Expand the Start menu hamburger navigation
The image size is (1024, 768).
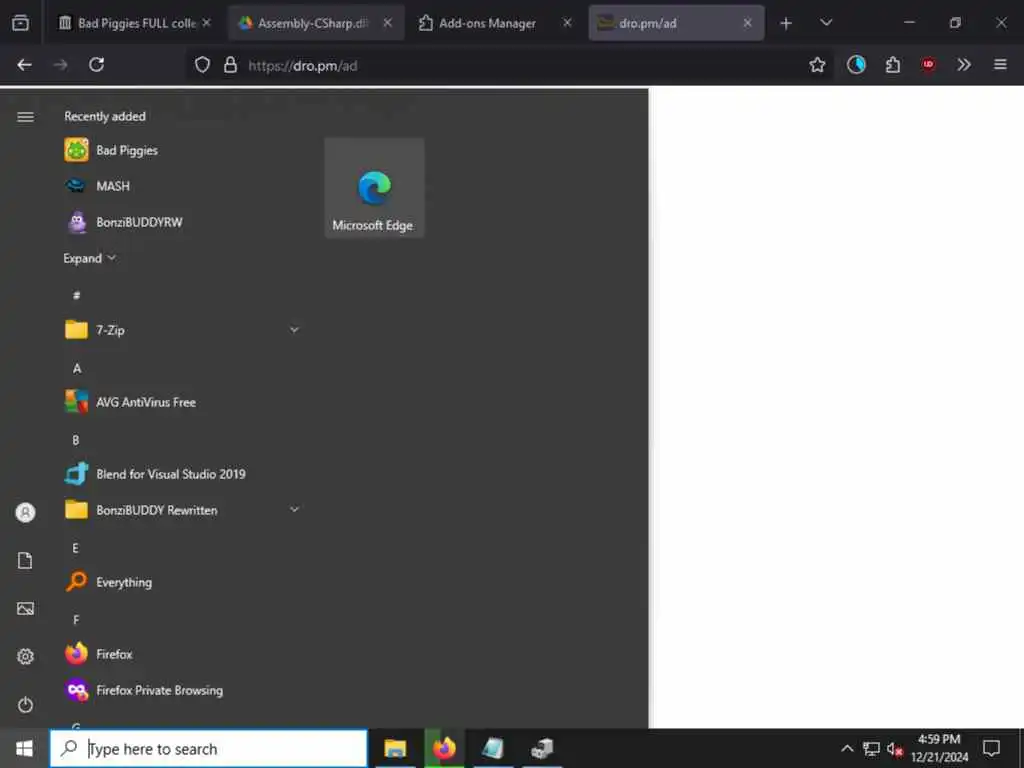pyautogui.click(x=25, y=117)
